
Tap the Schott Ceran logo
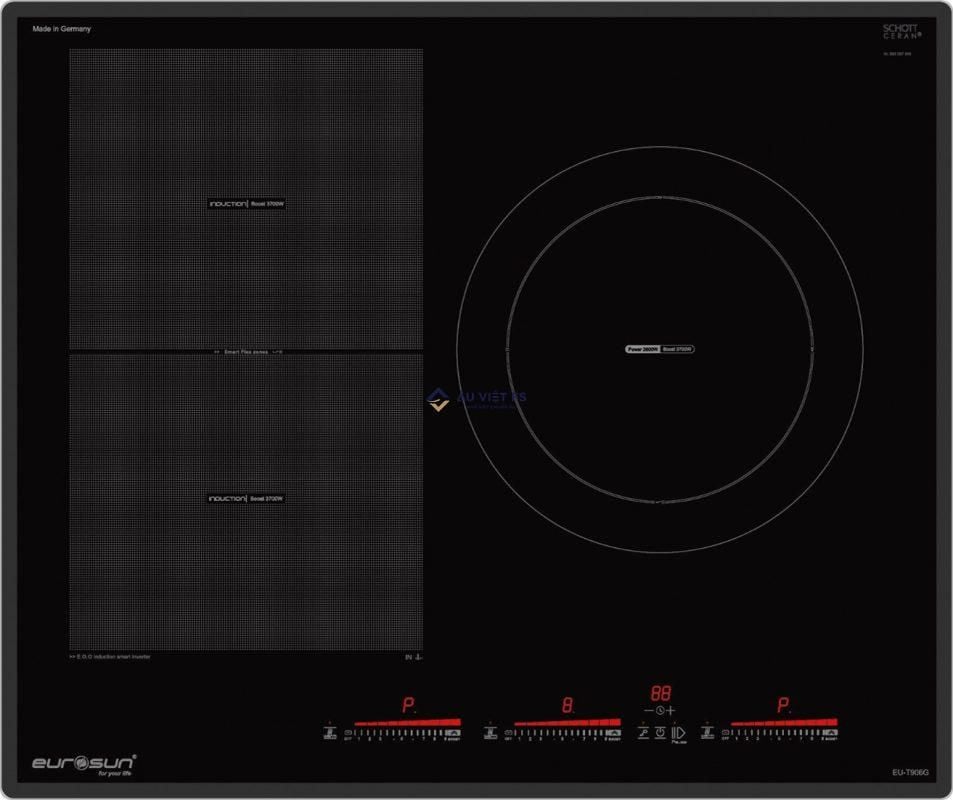pos(901,32)
